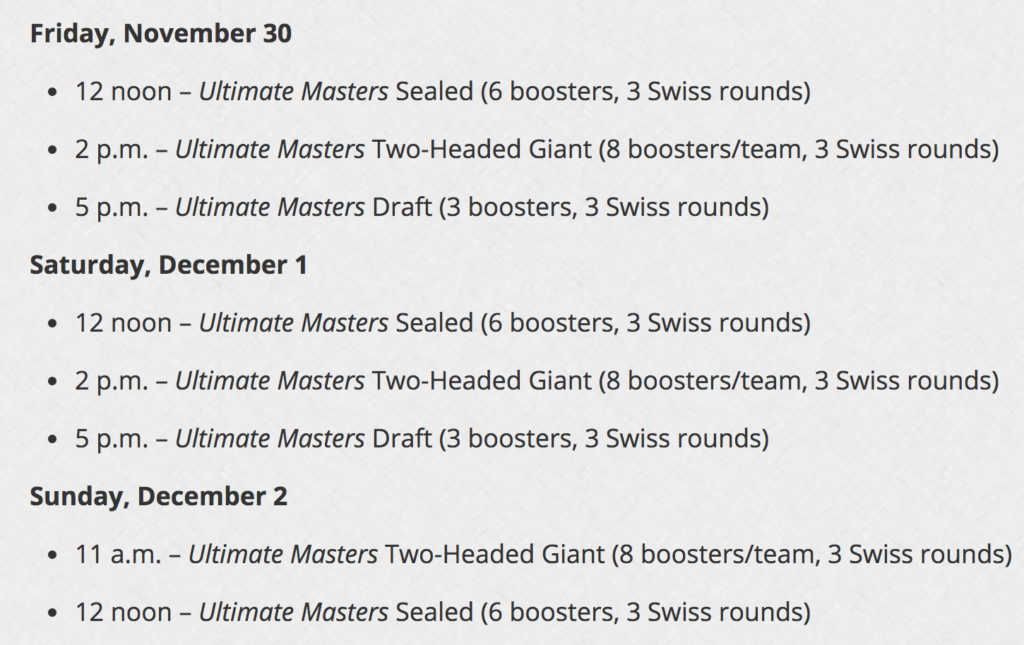Click '2 p.m.' in Friday's Two-Headed Giant entry
1024x645 pixels.
(112, 149)
